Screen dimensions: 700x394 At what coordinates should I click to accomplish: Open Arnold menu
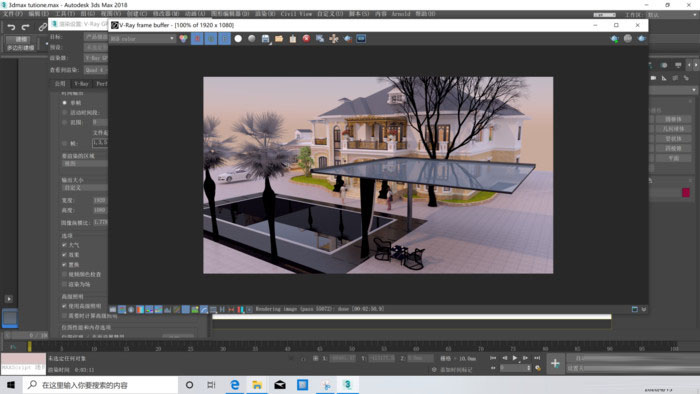(x=400, y=14)
